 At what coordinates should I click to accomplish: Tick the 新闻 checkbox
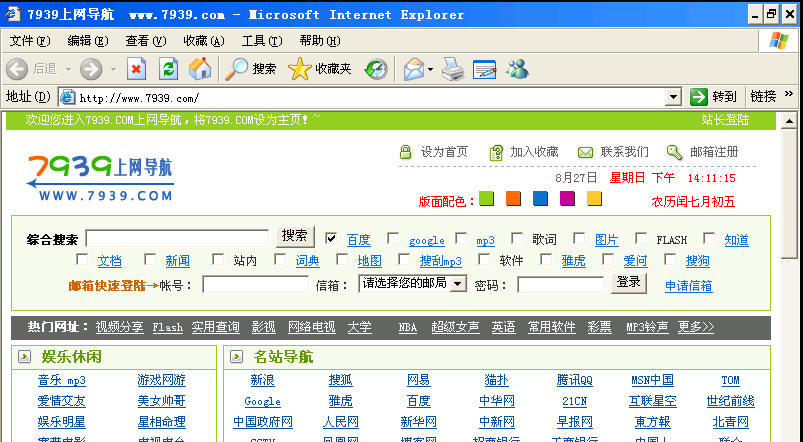pyautogui.click(x=150, y=259)
